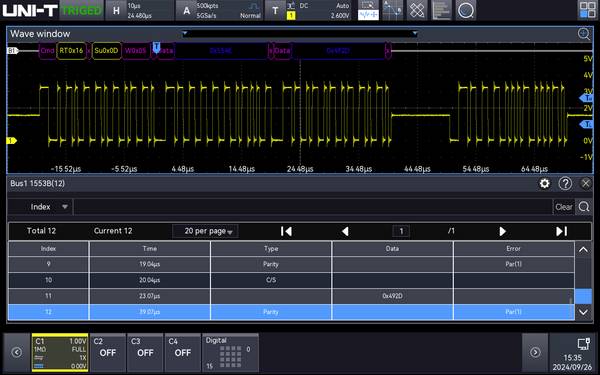Click the RT0x16 decode field
Viewport: 600px width, 375px height.
pos(71,51)
